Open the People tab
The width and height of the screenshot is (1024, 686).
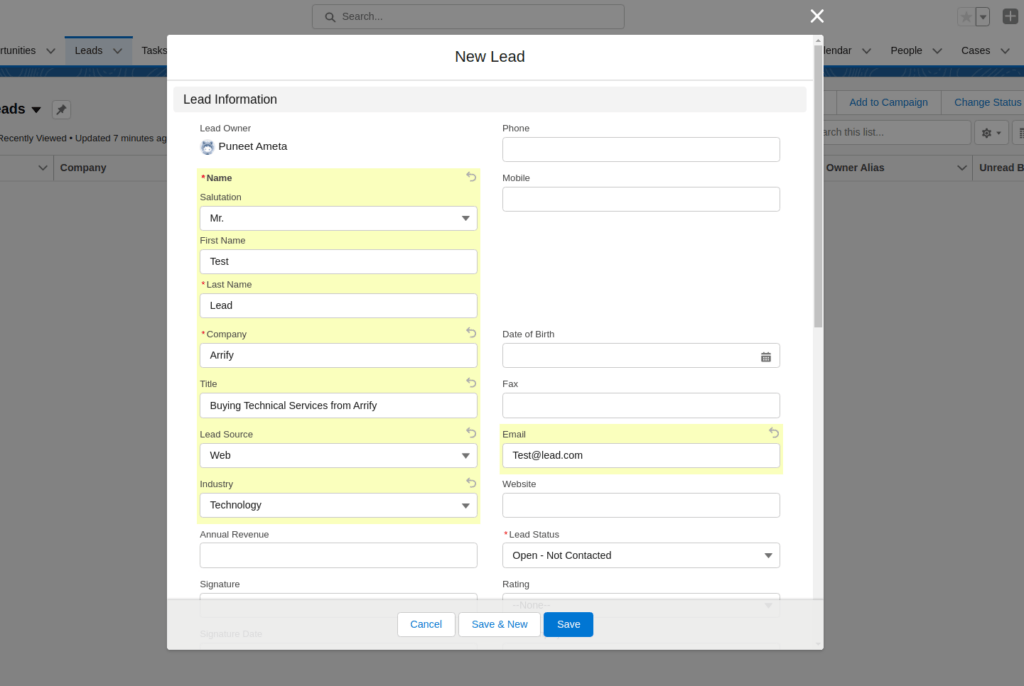pyautogui.click(x=905, y=49)
